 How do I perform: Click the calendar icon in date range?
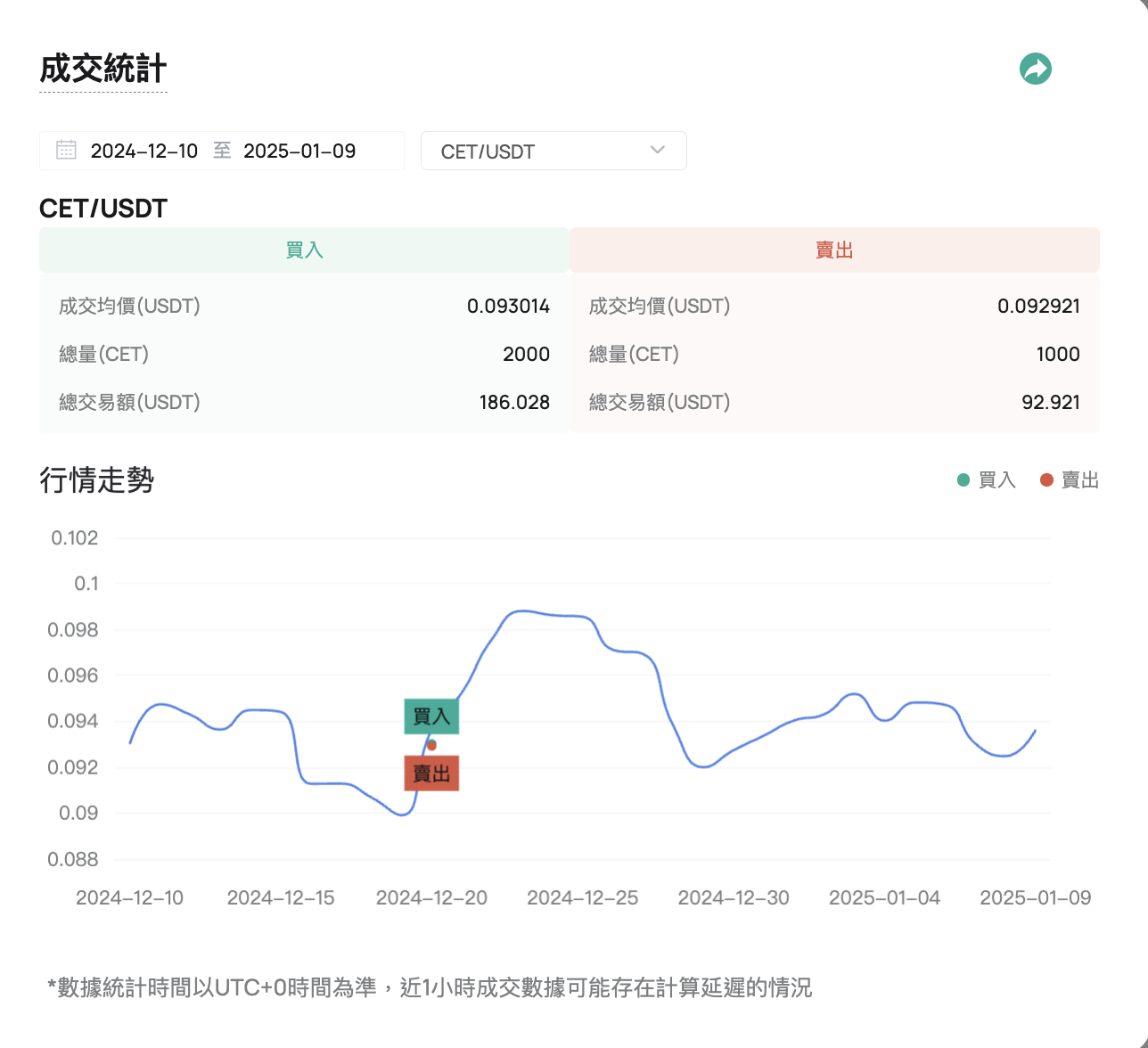coord(66,150)
